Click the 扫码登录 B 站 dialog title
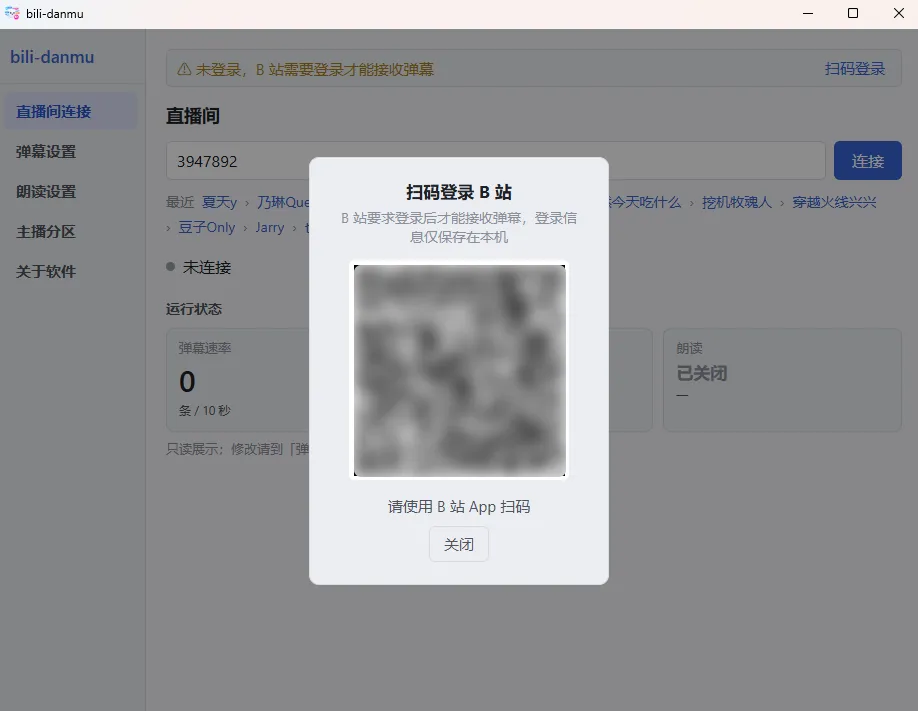Viewport: 918px width, 711px height. coord(458,192)
